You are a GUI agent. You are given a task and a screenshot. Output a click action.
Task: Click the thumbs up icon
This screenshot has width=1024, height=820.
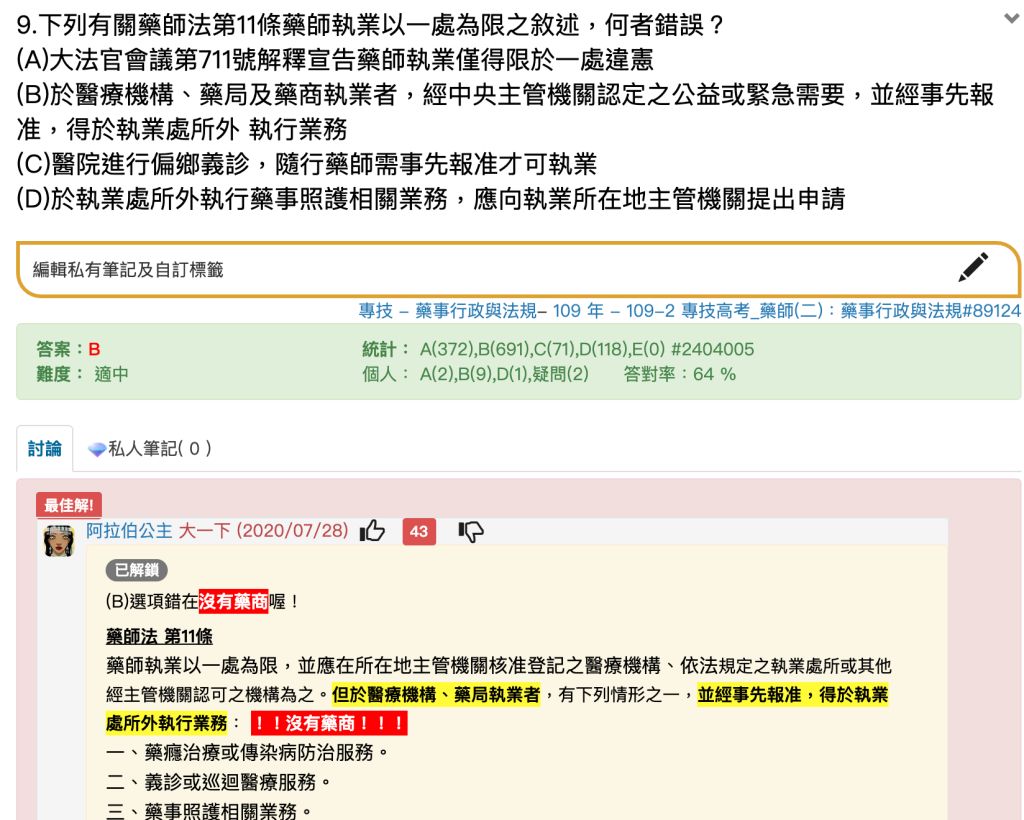(372, 531)
